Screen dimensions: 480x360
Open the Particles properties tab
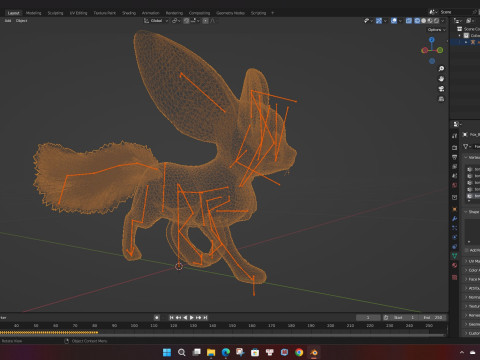455,228
